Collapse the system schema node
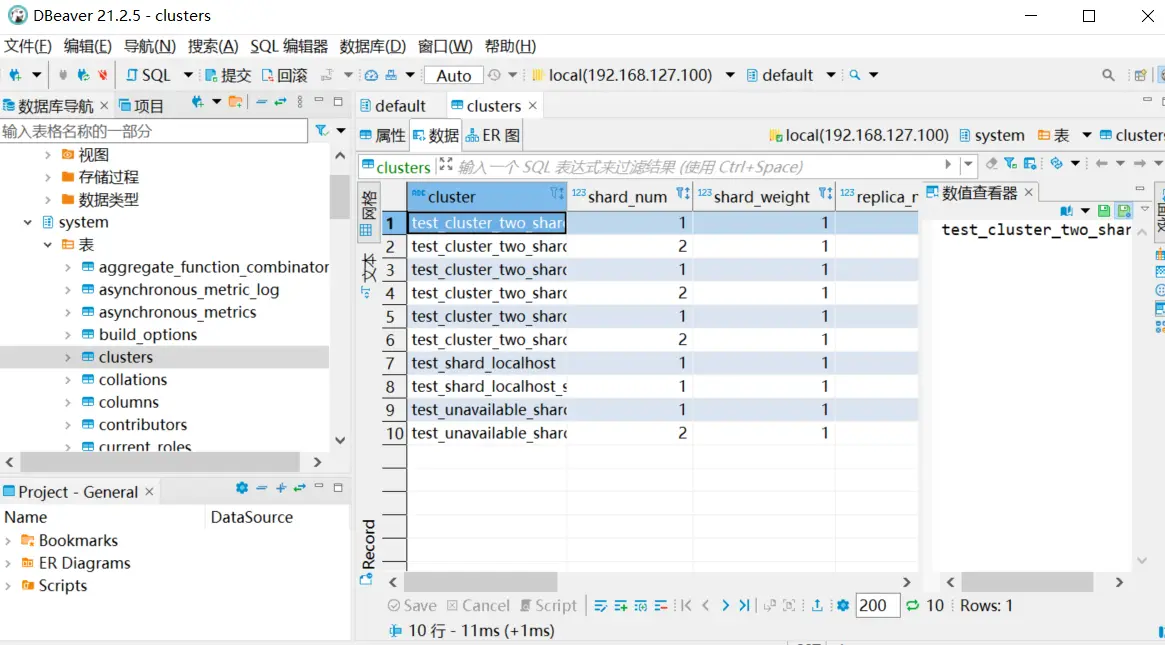 pyautogui.click(x=27, y=222)
